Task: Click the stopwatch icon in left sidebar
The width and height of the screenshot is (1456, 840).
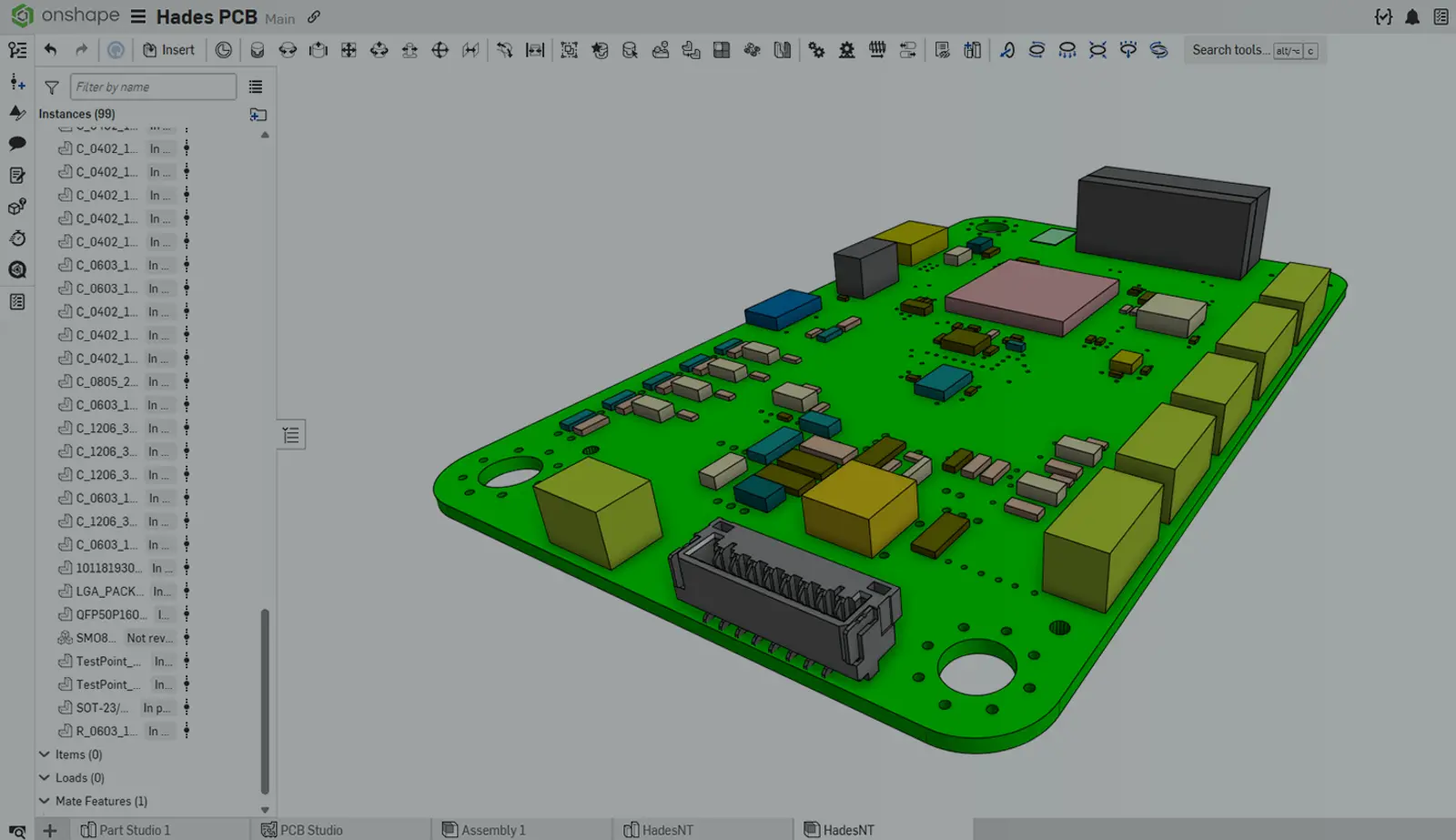Action: 17,238
